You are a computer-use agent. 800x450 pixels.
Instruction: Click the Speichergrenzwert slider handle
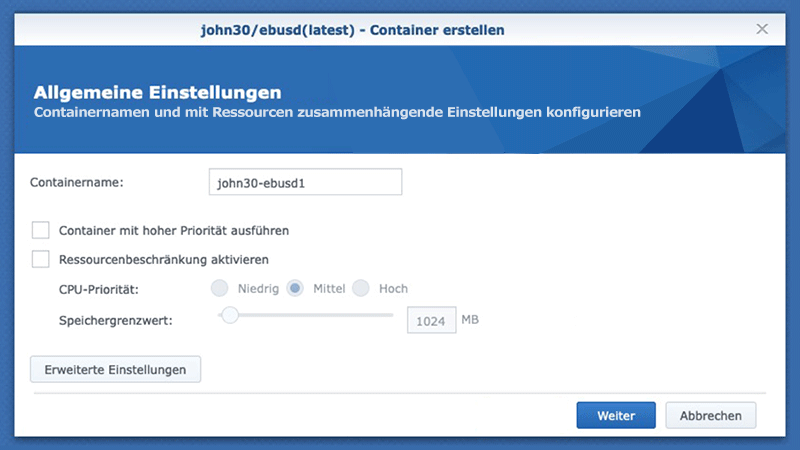230,315
